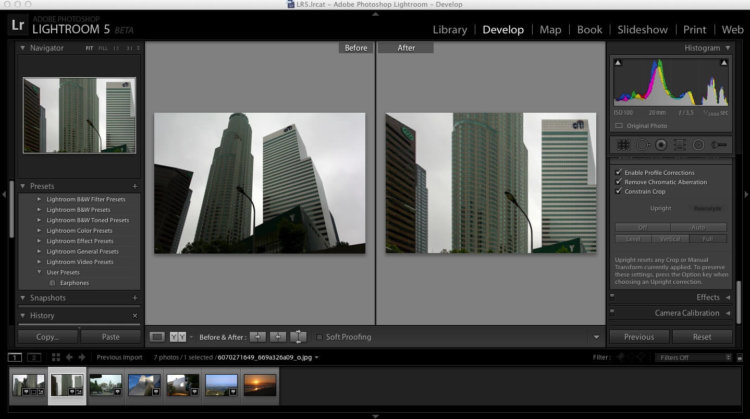Click the Reset button

(702, 337)
